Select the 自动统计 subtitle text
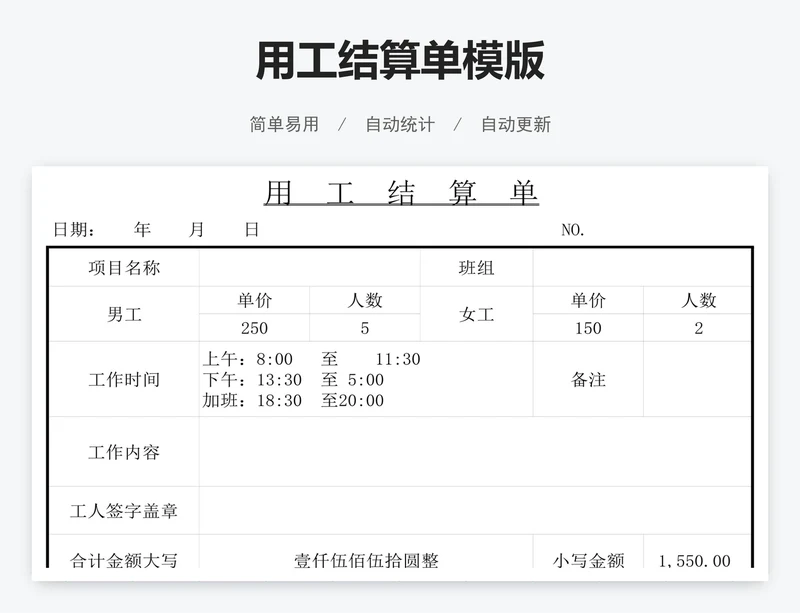Screen dimensions: 800x613 [x=400, y=124]
